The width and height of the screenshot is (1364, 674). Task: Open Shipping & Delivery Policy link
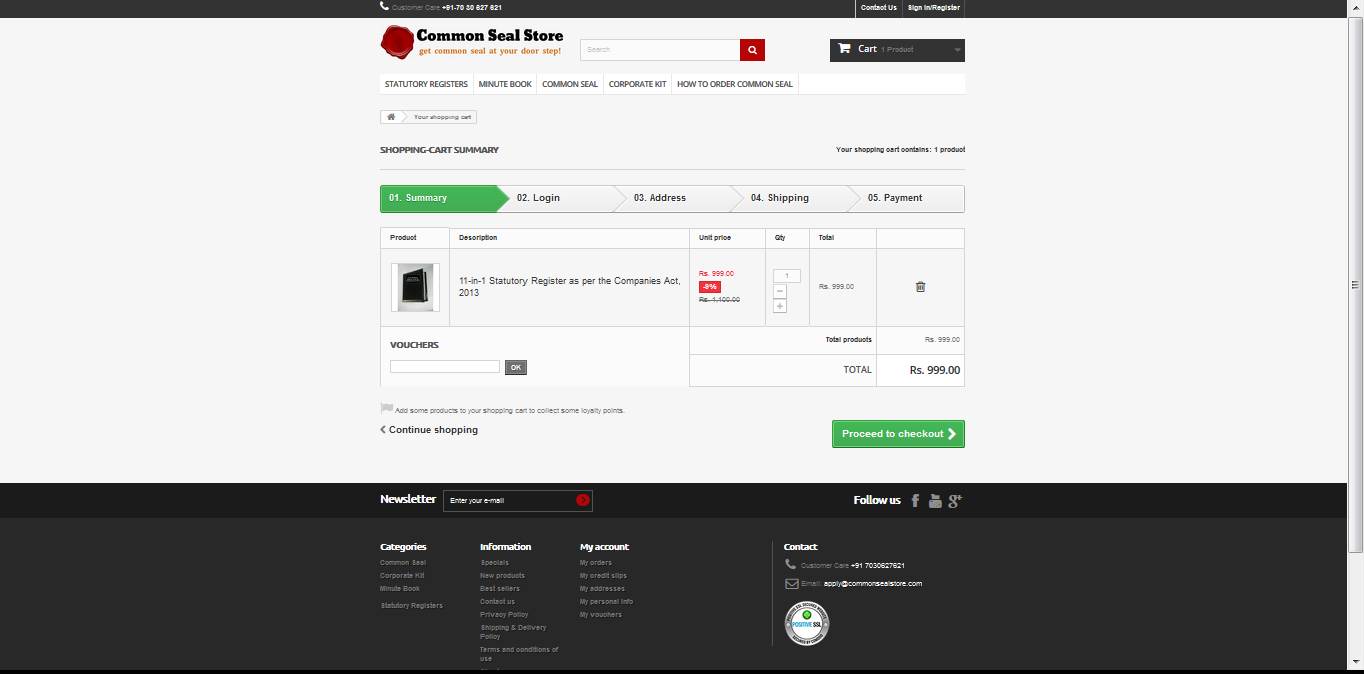coord(513,632)
